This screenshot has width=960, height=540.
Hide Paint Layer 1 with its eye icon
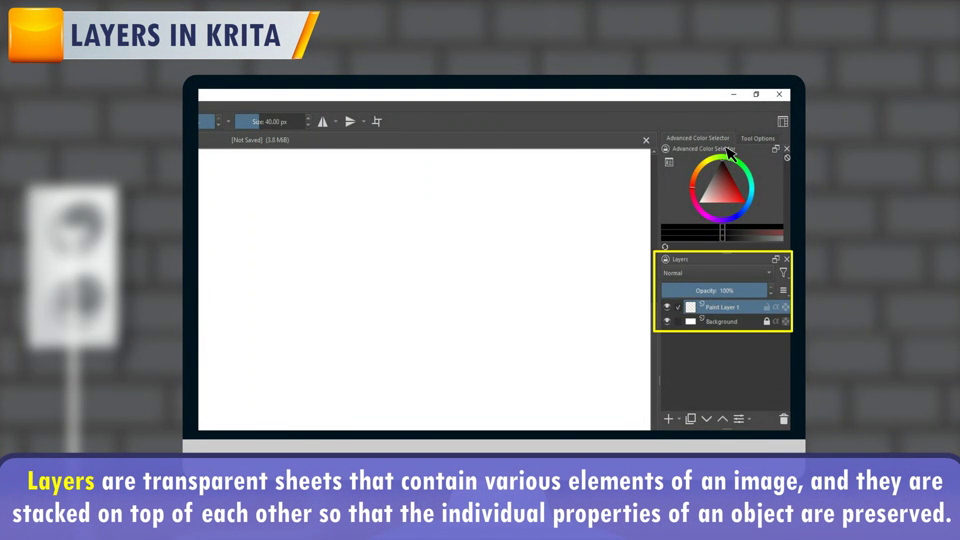[x=667, y=307]
